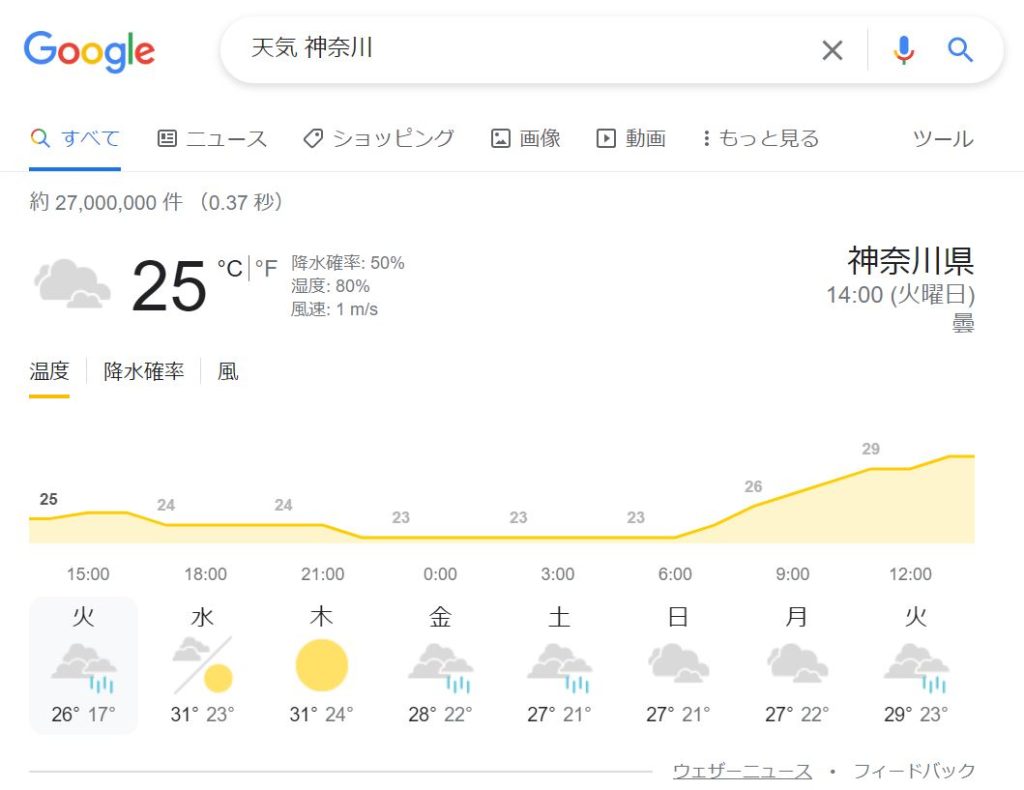The image size is (1024, 790).
Task: Click the 6:00 point on temperature graph
Action: click(675, 537)
